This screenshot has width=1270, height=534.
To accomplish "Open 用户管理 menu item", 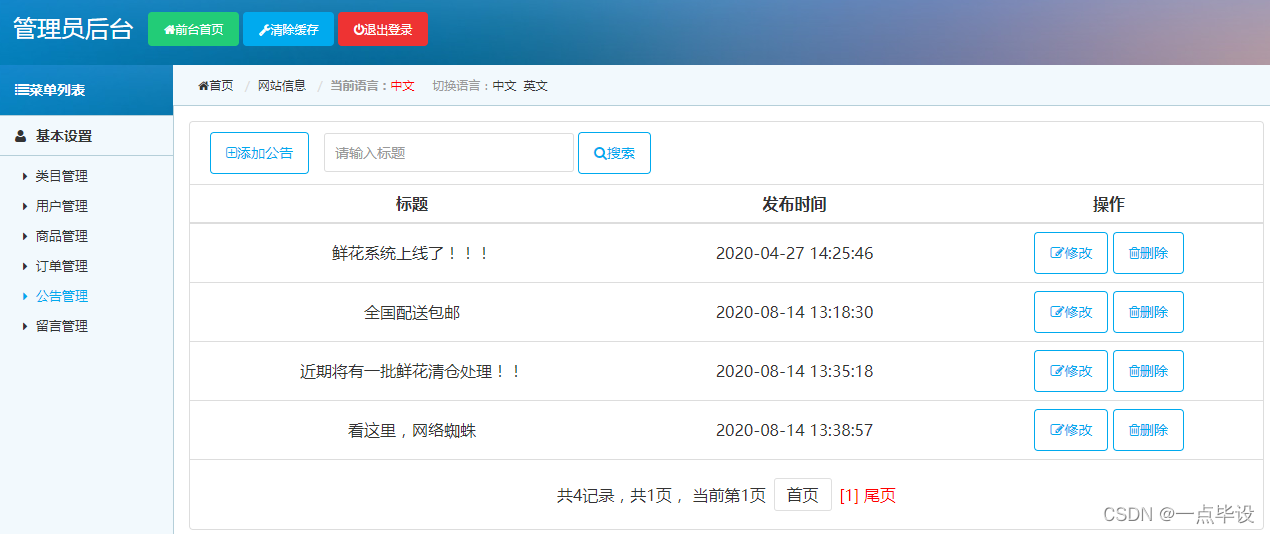I will point(62,206).
